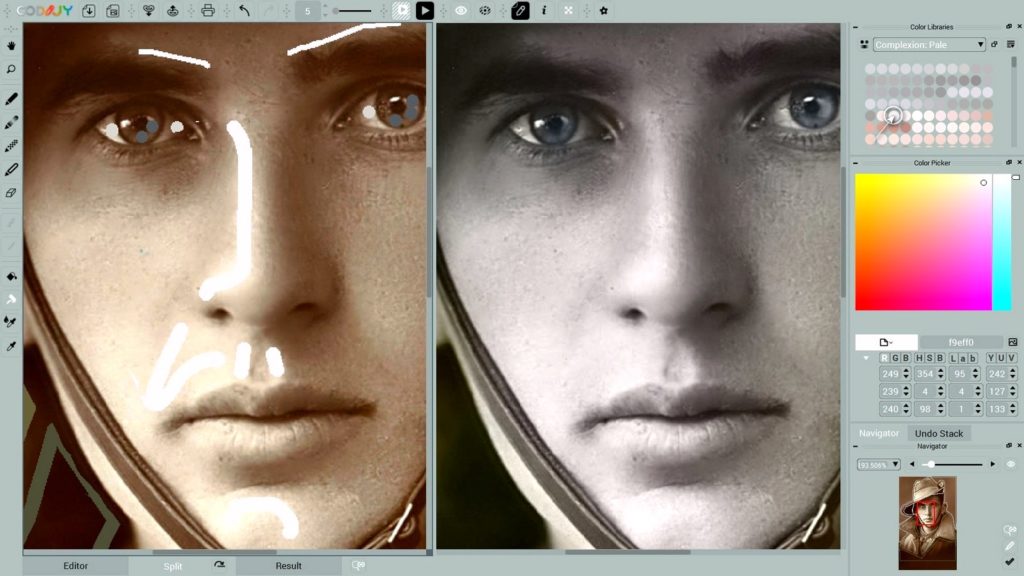
Task: Select the Zoom magnifier tool
Action: pyautogui.click(x=11, y=69)
